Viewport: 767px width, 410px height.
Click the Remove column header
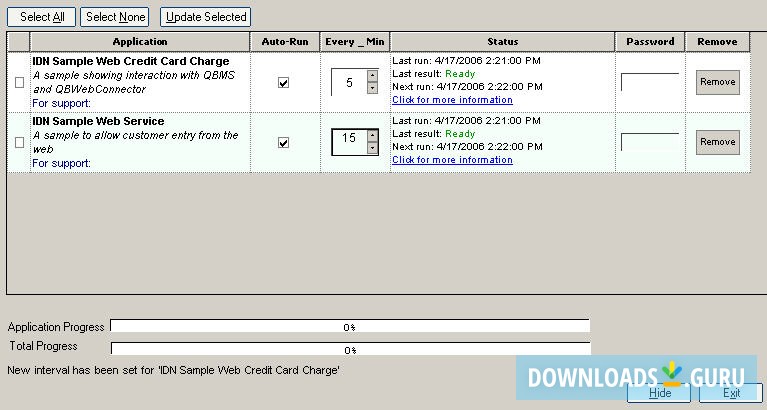717,42
